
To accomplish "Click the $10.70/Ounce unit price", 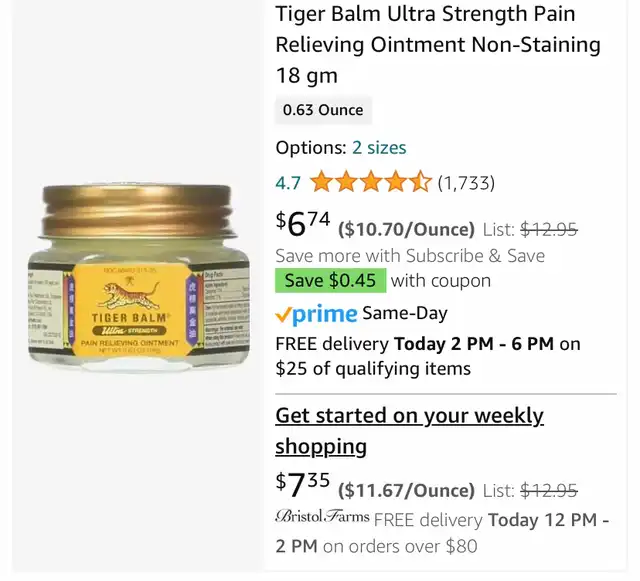I will pos(407,229).
